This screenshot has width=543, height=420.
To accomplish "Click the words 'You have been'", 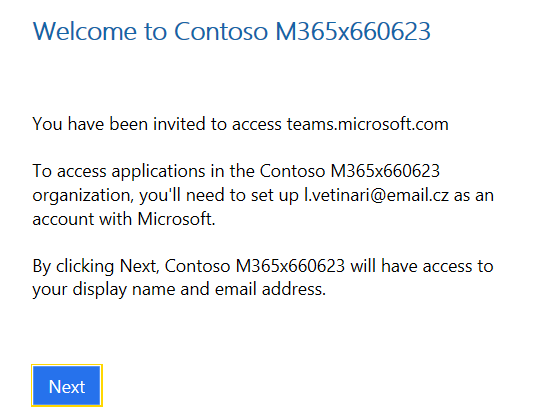I will point(90,124).
